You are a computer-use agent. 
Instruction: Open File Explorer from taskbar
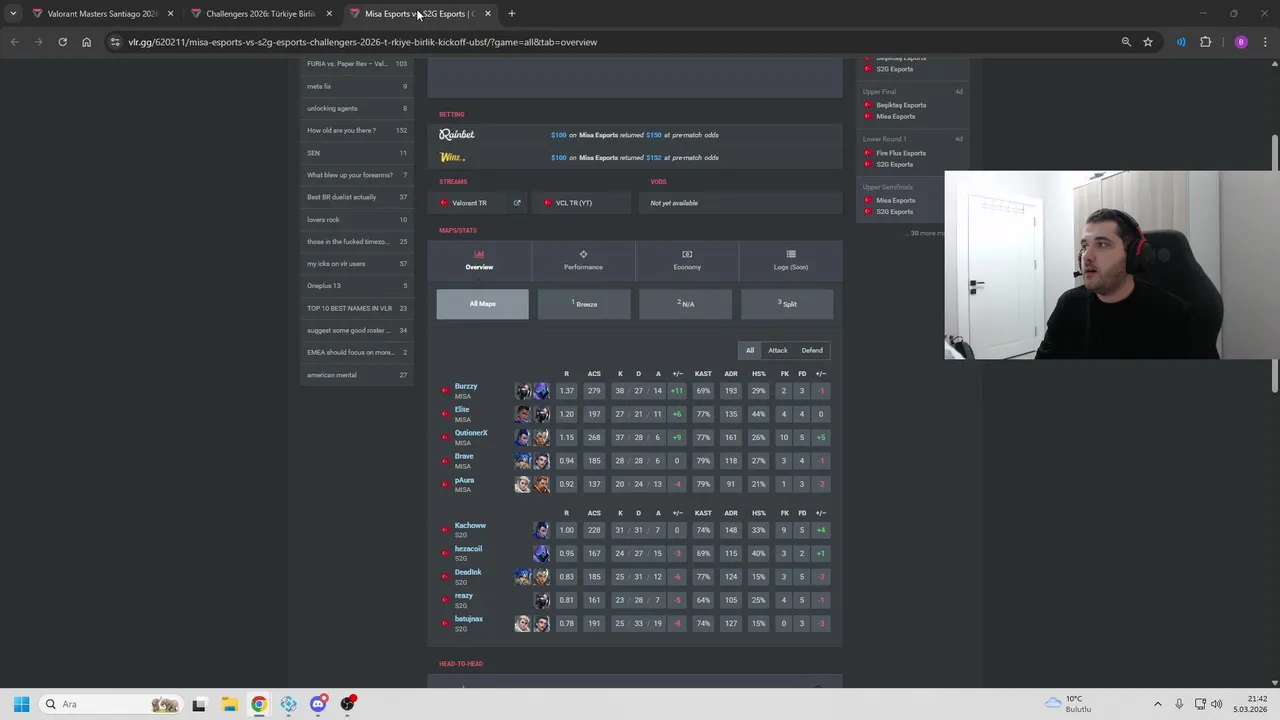point(229,704)
